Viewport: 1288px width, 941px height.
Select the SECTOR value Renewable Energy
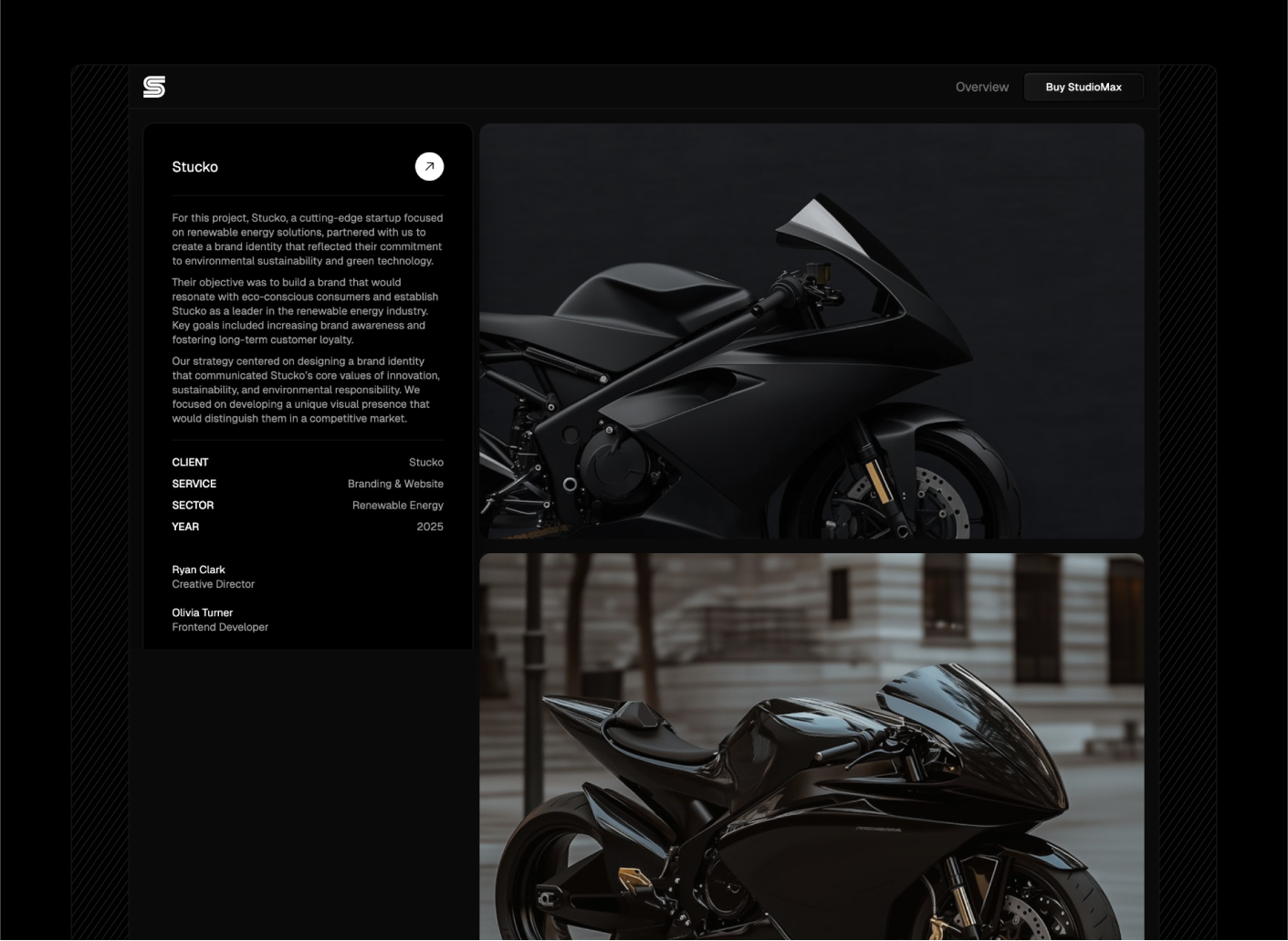point(398,505)
